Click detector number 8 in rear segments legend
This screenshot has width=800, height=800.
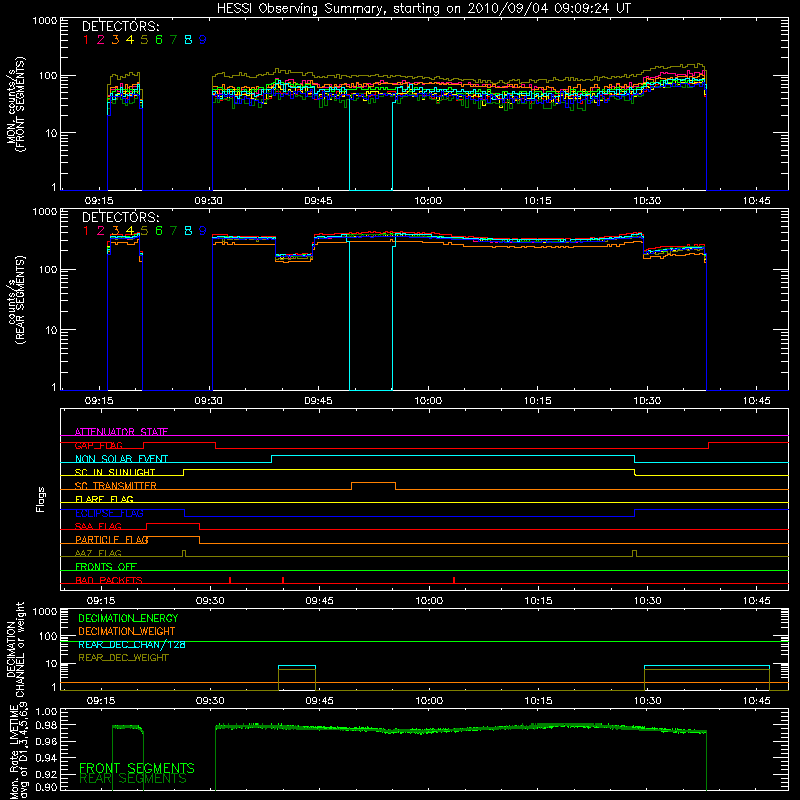point(188,231)
